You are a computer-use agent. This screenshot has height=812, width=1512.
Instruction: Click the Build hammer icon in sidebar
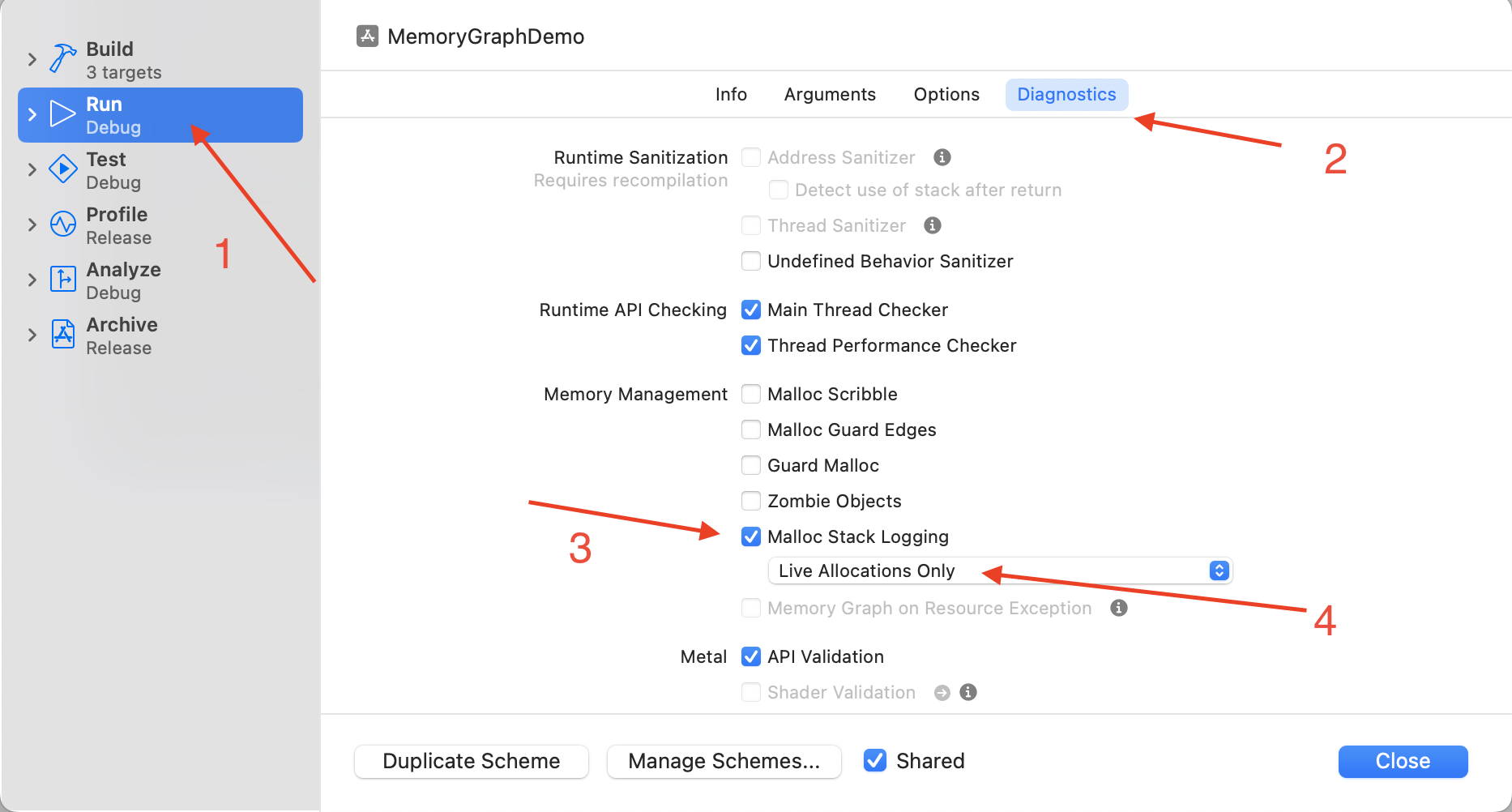[x=62, y=59]
